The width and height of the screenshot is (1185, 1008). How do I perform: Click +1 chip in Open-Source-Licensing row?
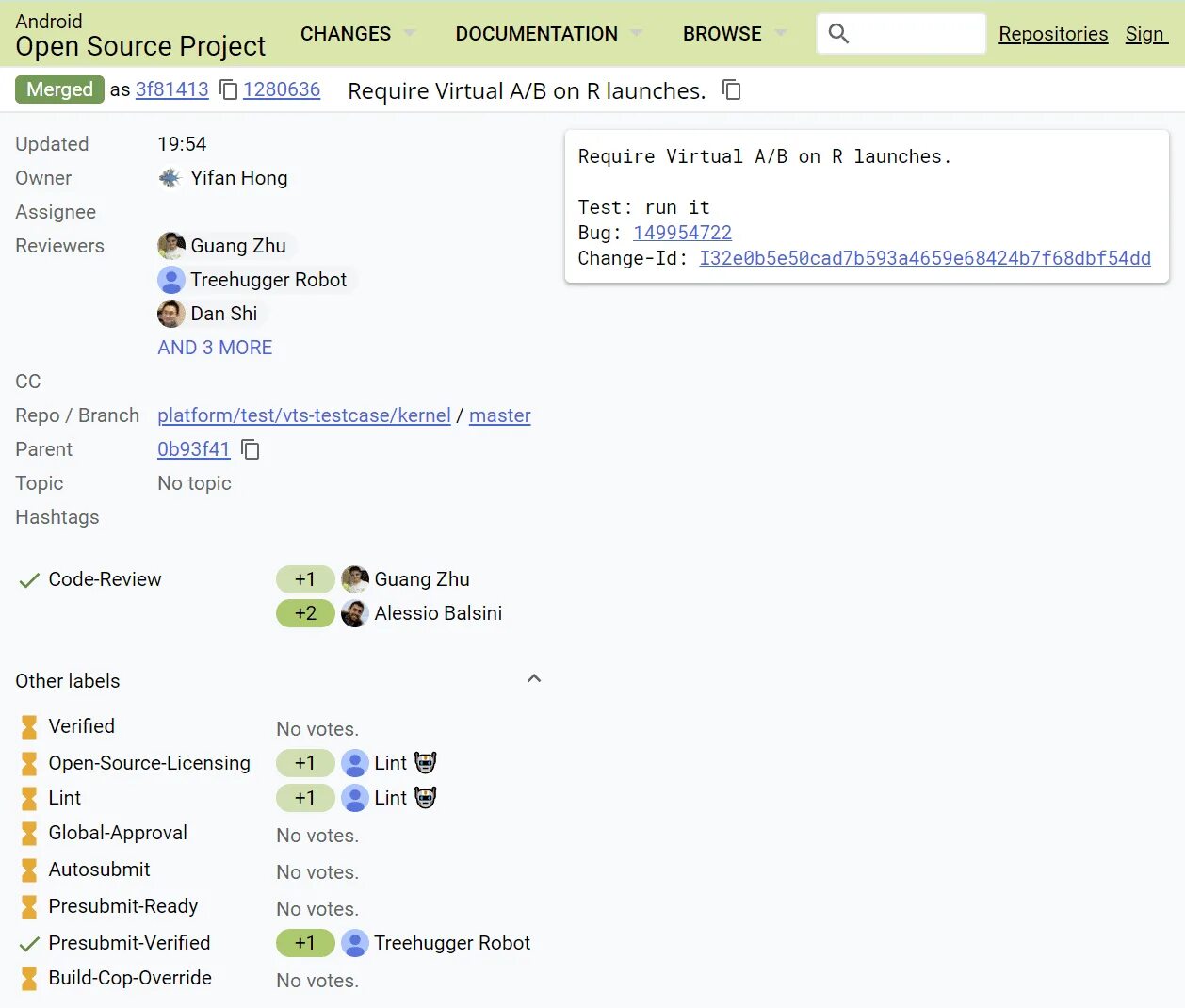click(x=305, y=763)
